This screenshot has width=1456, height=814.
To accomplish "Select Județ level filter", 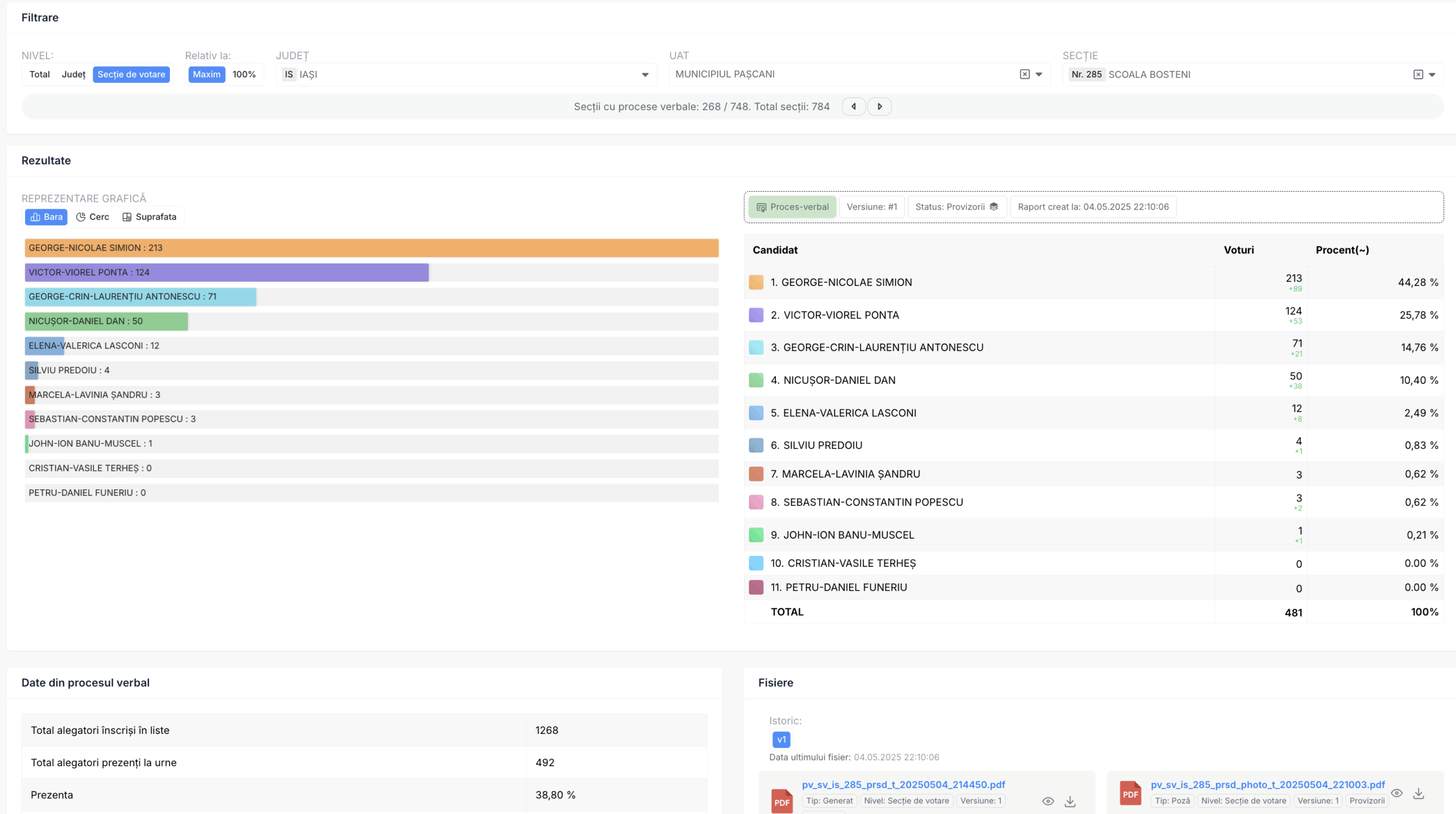I will 73,74.
